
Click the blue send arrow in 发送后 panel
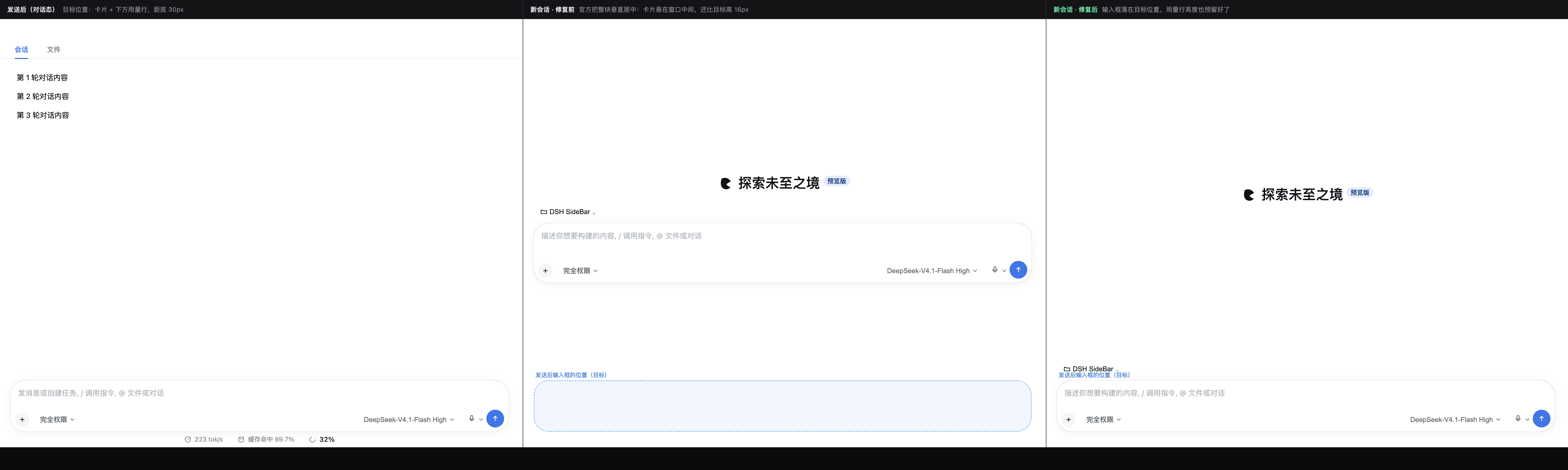[x=495, y=419]
